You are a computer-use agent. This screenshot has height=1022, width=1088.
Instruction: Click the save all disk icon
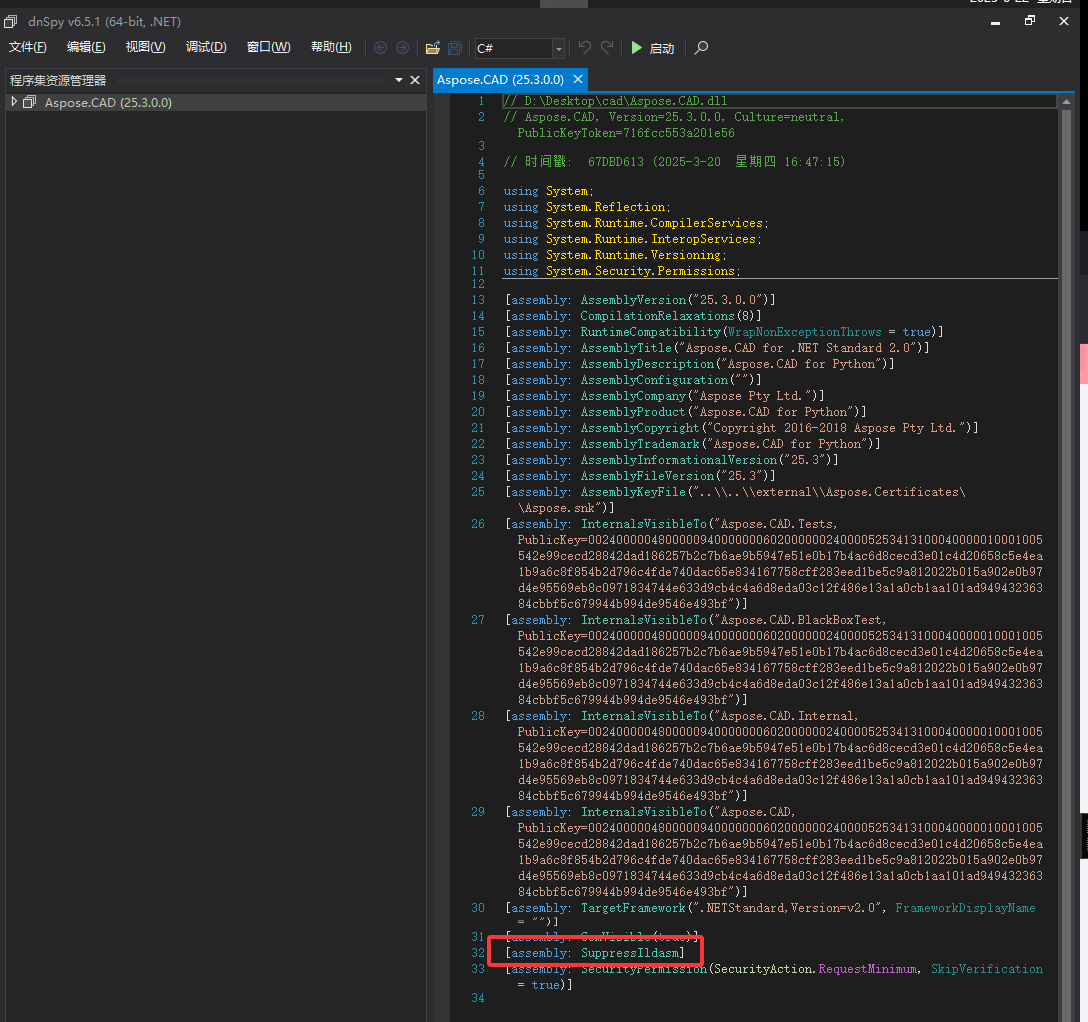454,48
